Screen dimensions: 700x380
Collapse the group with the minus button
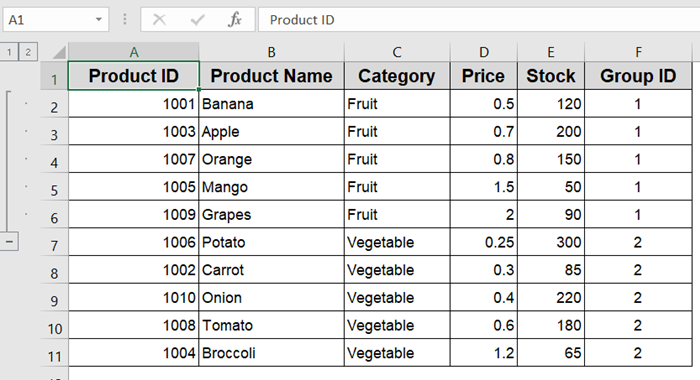click(9, 242)
